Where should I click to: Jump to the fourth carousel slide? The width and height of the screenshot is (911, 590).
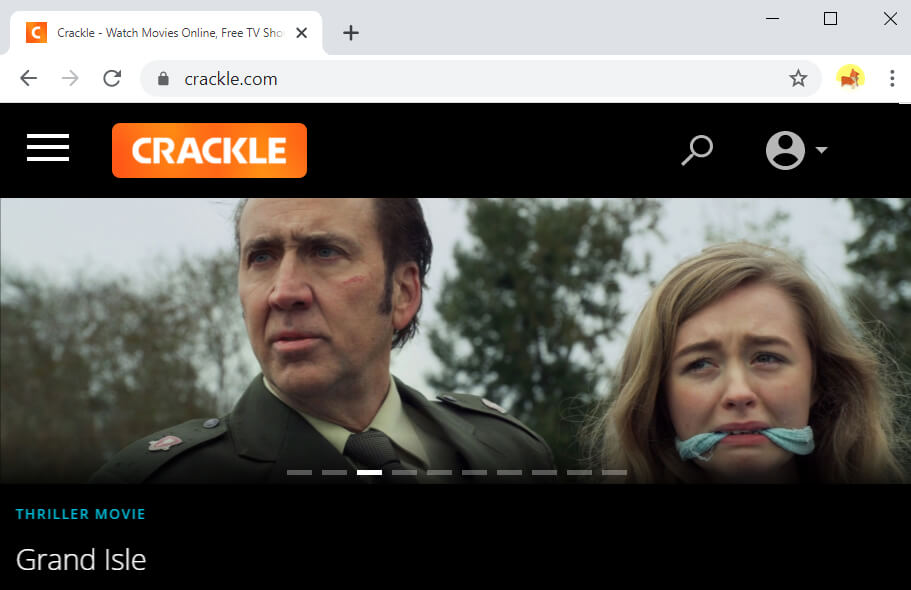[x=404, y=473]
